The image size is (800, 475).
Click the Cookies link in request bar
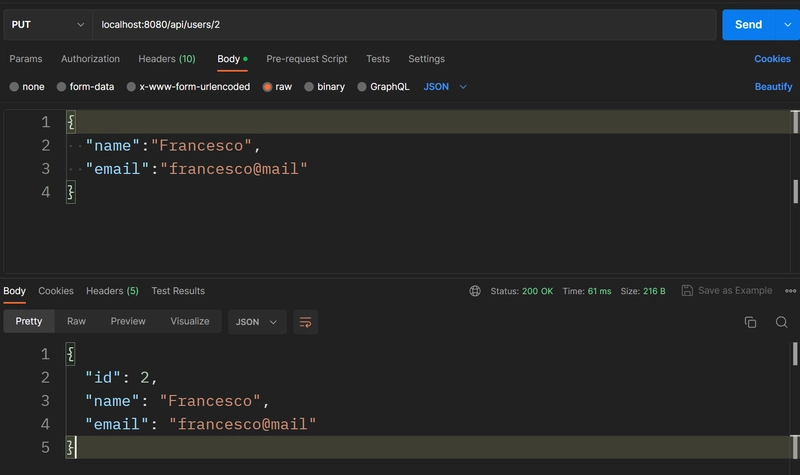coord(772,59)
